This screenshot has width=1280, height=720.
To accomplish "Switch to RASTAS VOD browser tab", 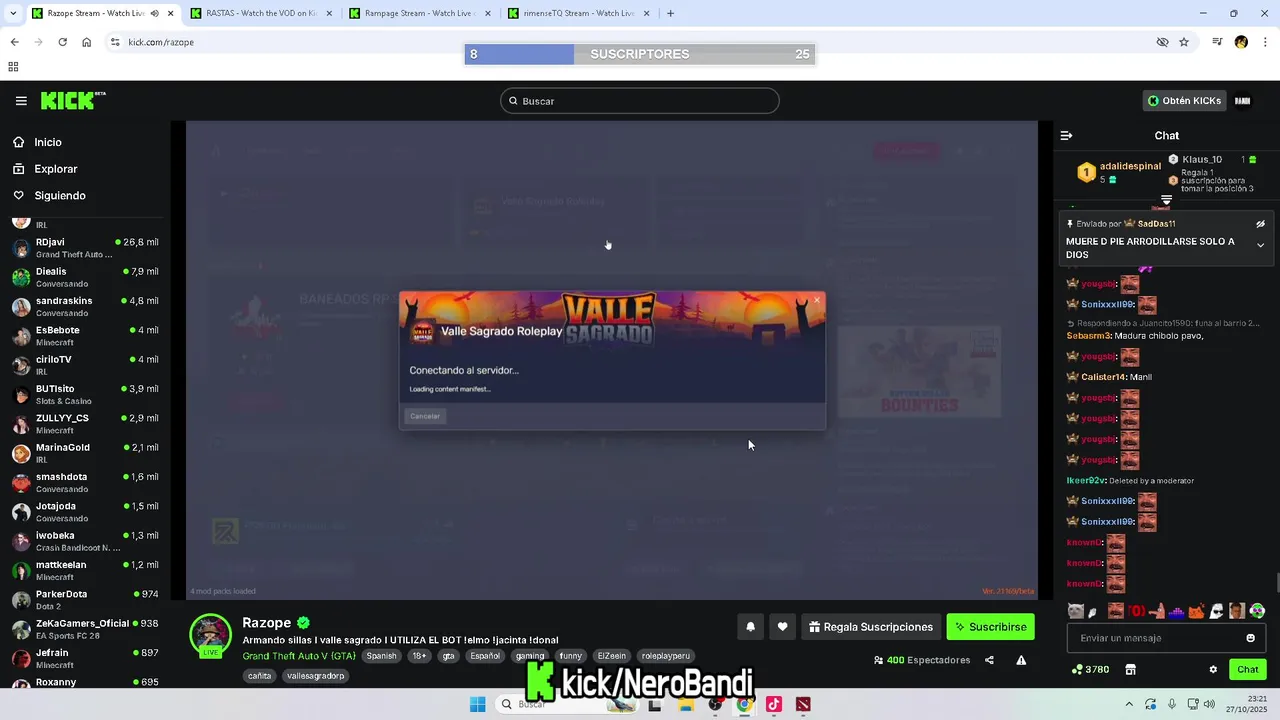I will [x=262, y=13].
